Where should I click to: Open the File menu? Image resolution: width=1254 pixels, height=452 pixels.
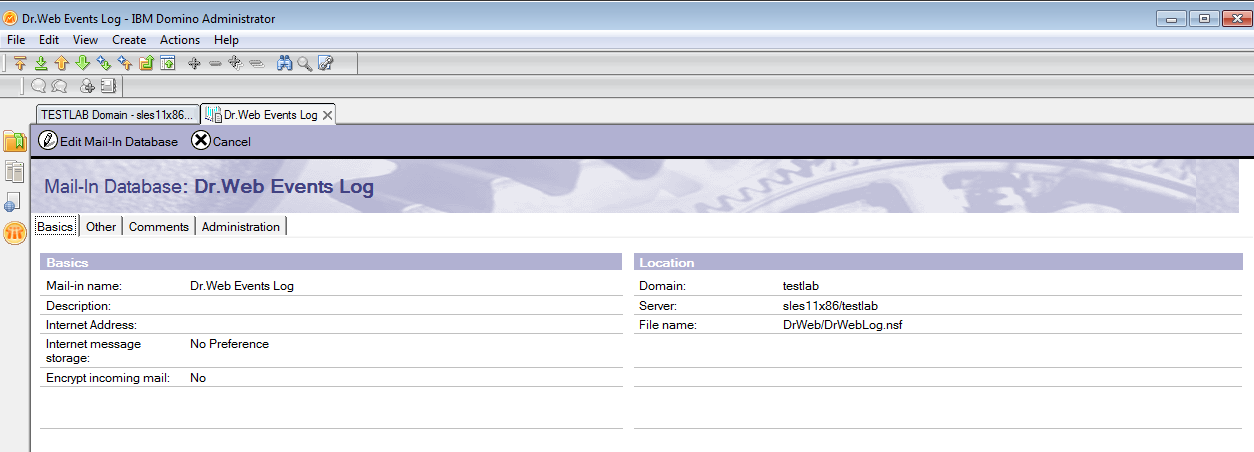pos(16,40)
